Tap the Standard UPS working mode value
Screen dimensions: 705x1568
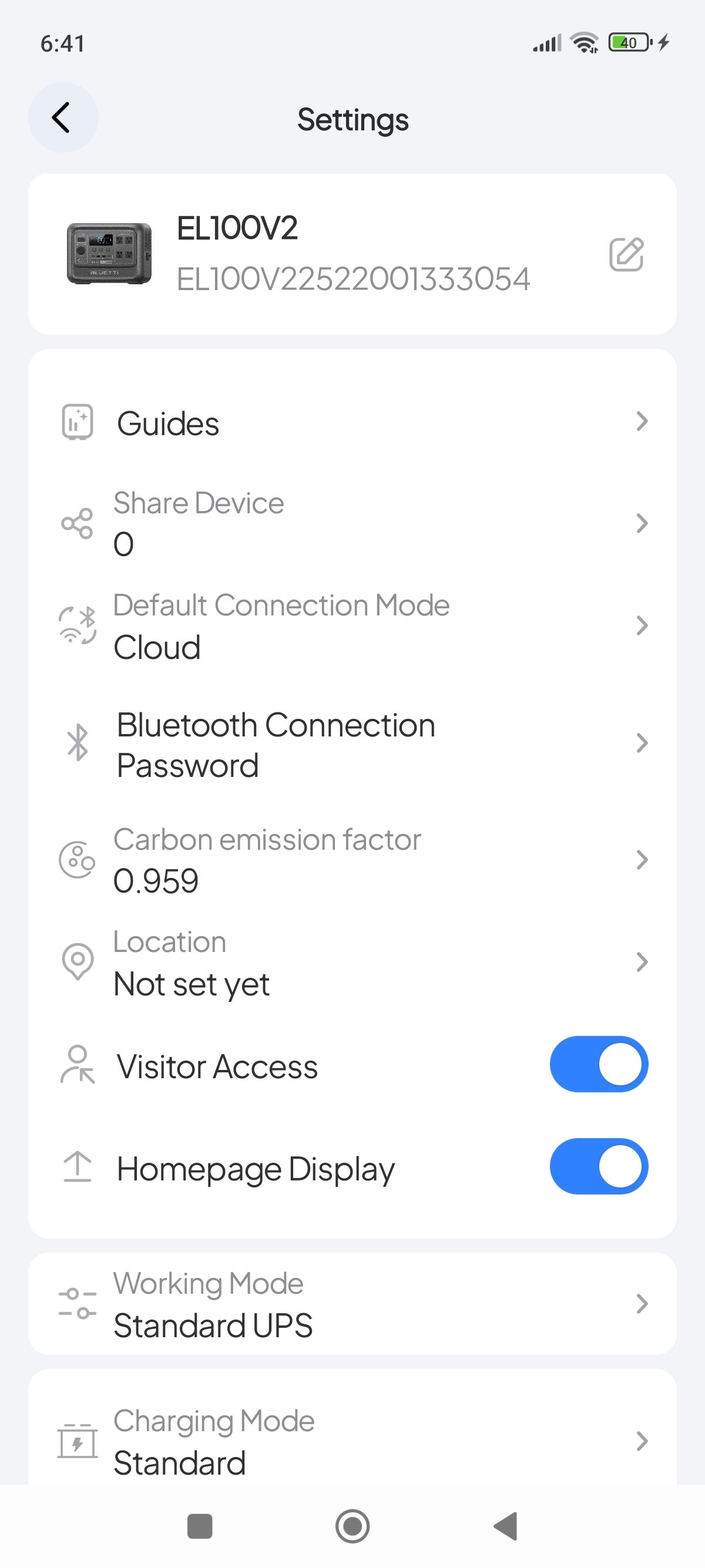(x=213, y=1325)
